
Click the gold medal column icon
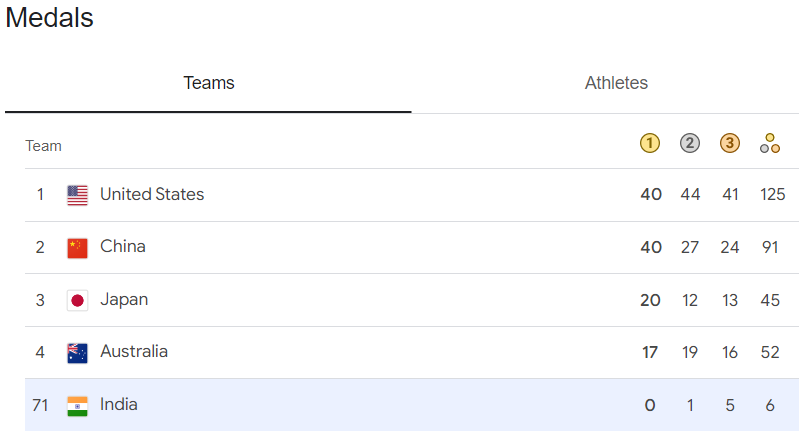[x=650, y=143]
